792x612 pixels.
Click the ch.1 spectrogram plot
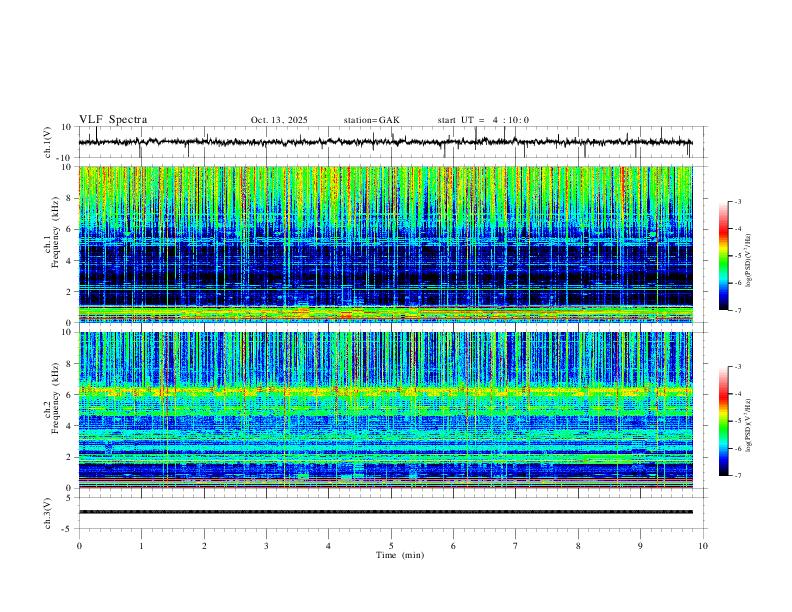(386, 244)
